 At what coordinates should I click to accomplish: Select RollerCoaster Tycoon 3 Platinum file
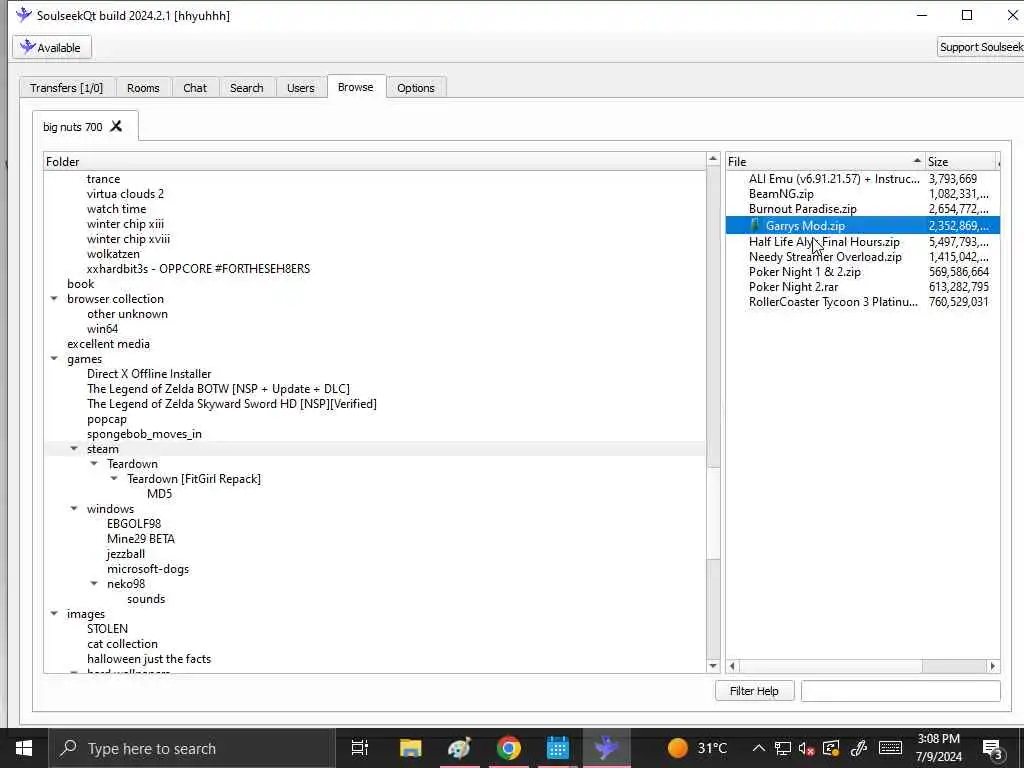point(833,302)
